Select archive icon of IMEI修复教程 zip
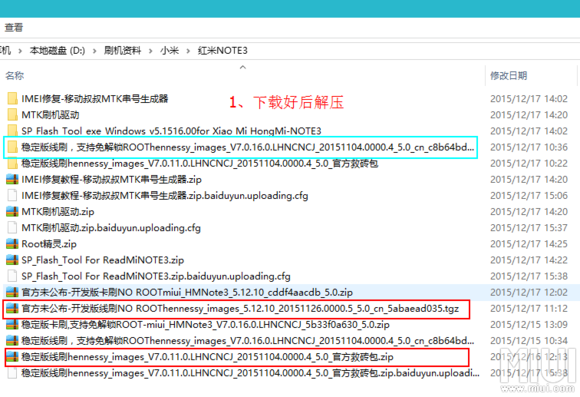580x397 pixels. (12, 179)
